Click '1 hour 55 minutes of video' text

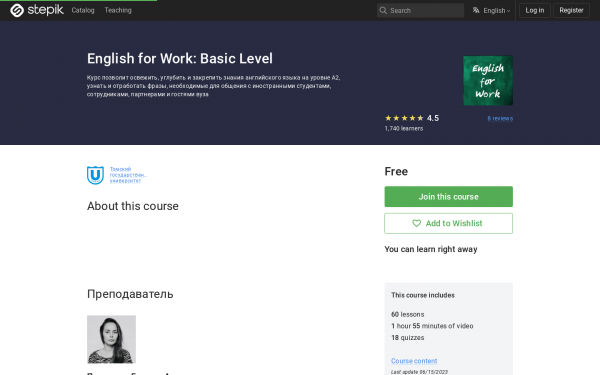coord(432,326)
